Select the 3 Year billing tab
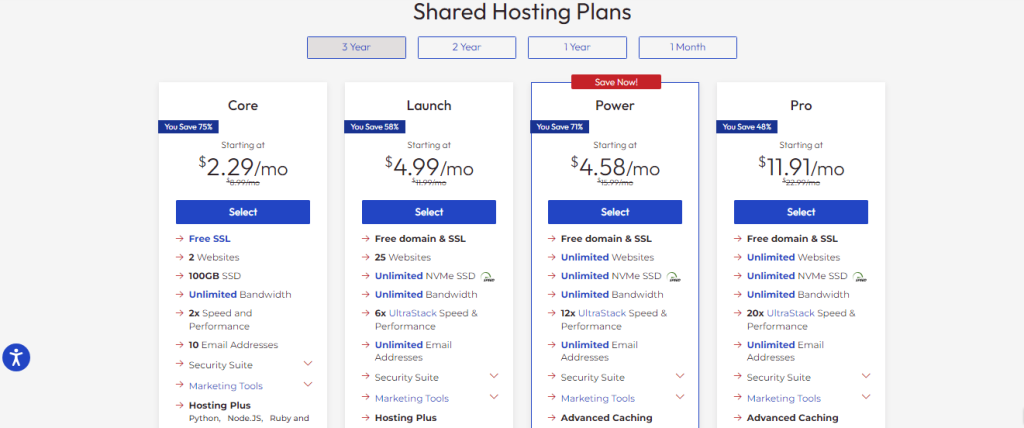Image resolution: width=1024 pixels, height=428 pixels. [x=356, y=47]
